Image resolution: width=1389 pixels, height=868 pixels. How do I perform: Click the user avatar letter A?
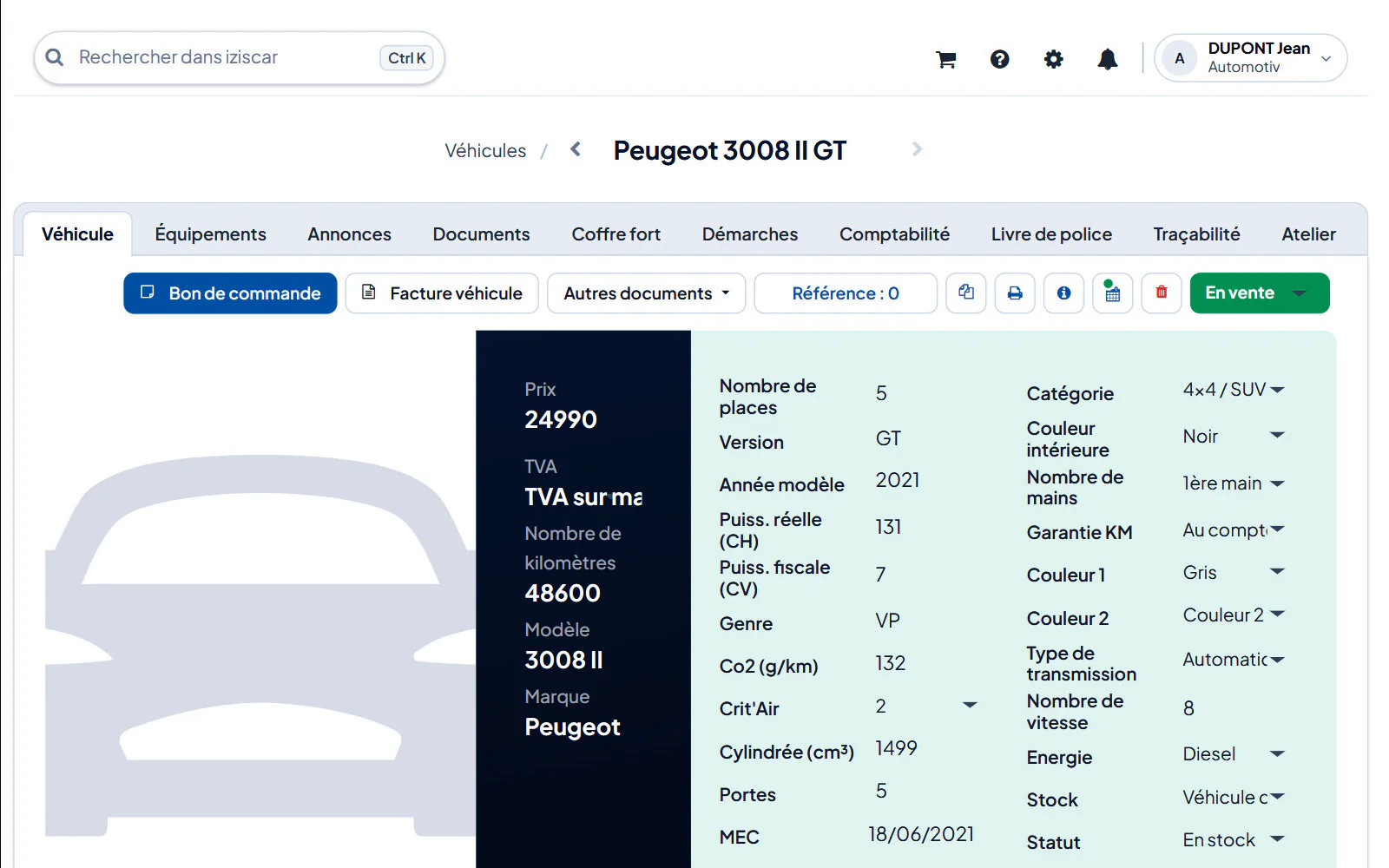1180,58
